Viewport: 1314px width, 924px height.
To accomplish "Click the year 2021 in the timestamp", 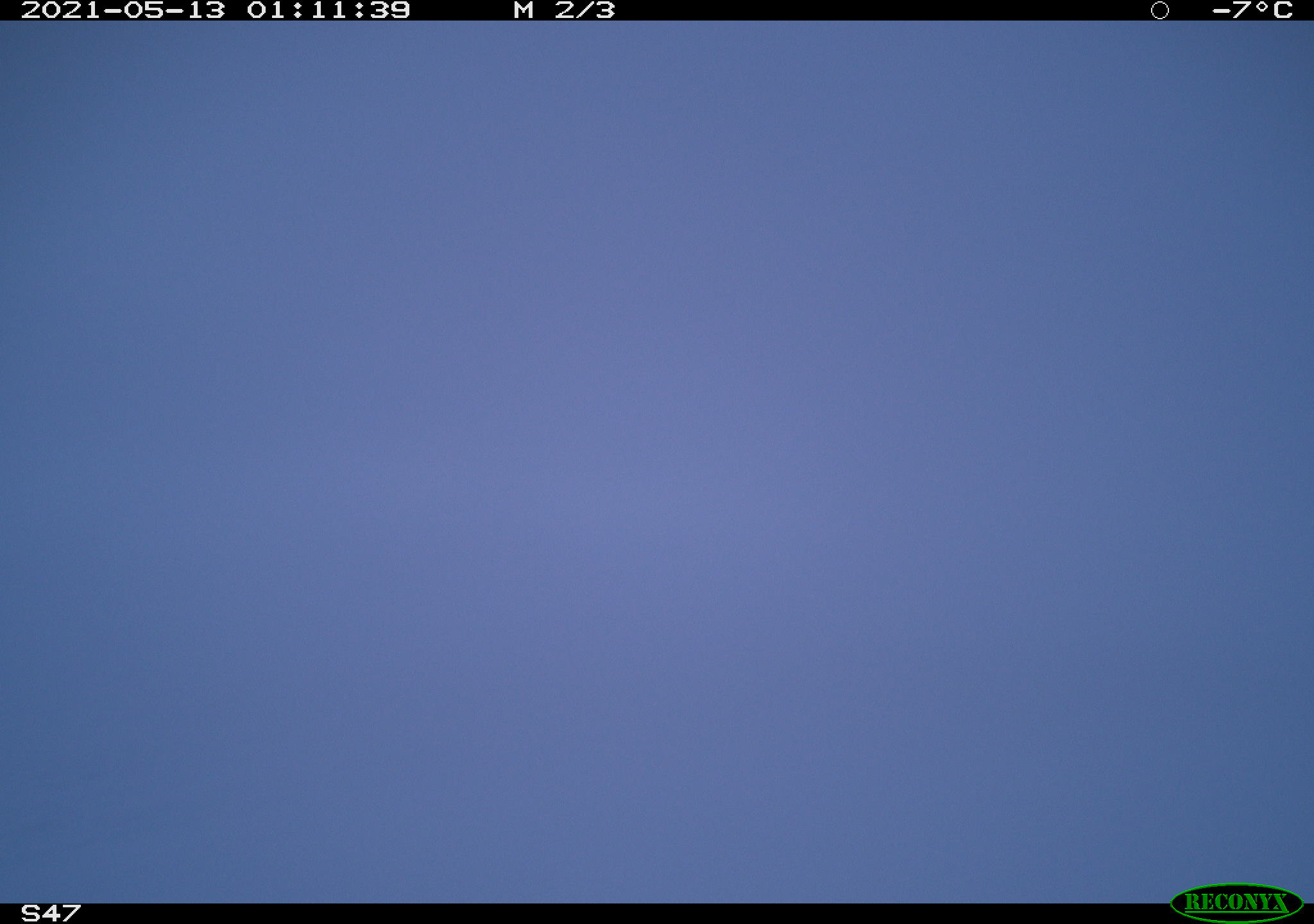I will point(61,10).
